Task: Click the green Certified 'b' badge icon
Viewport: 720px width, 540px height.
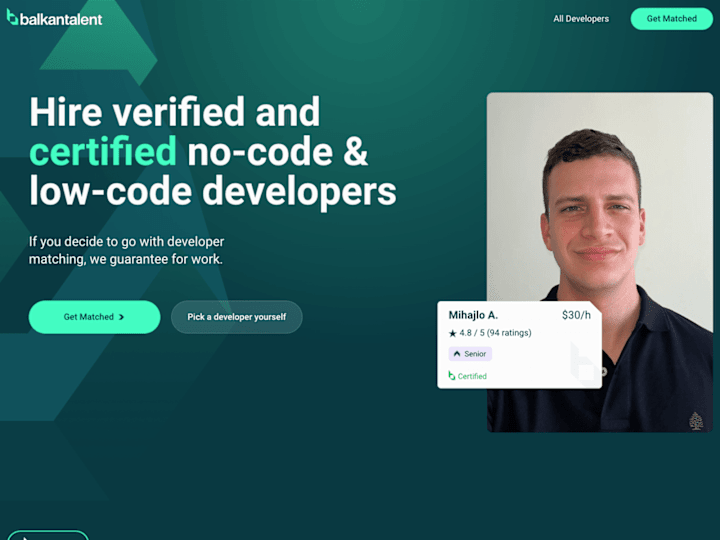Action: (452, 376)
